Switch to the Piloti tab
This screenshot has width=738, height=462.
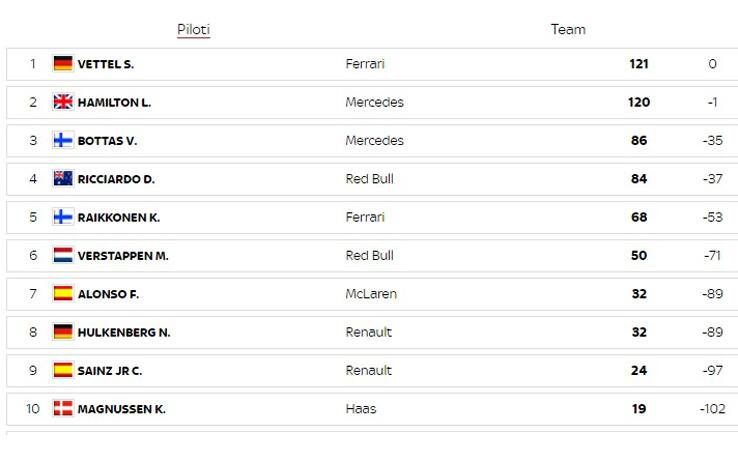[x=193, y=30]
